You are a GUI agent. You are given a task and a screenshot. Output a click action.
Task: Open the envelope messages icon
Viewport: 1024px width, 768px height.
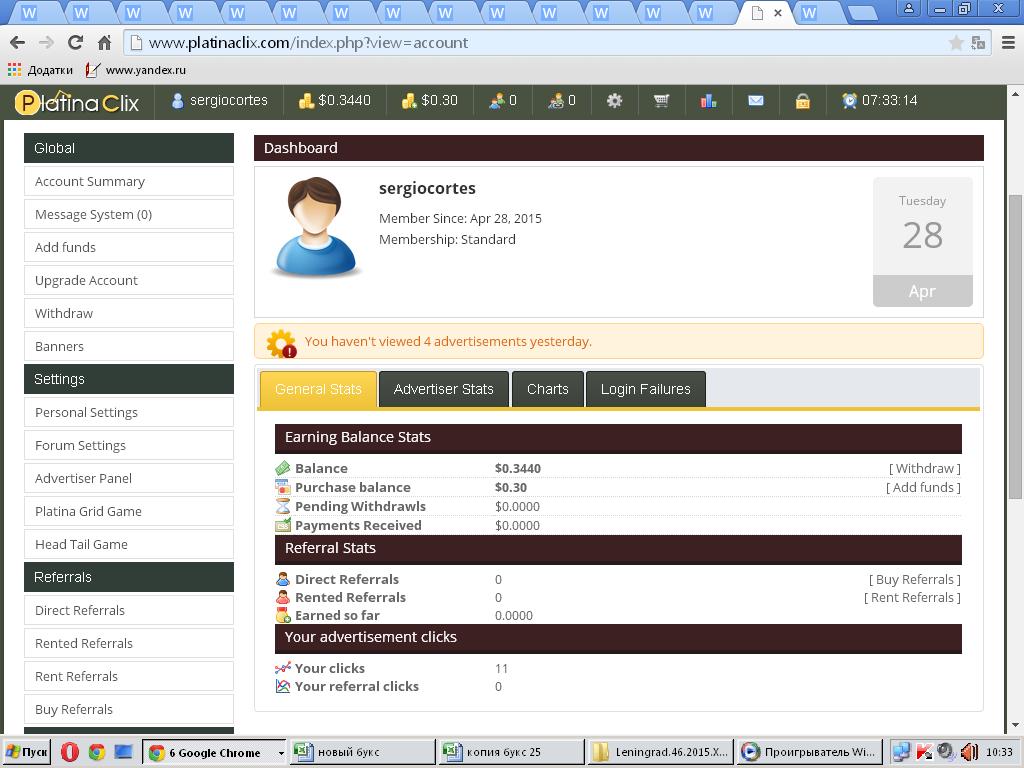coord(756,101)
